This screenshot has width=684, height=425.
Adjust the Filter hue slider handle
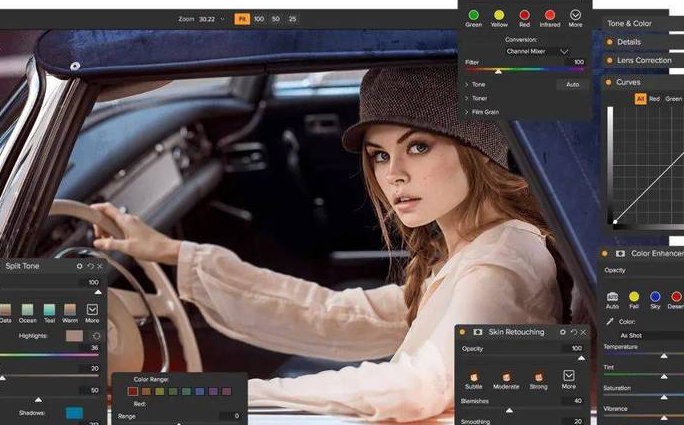[498, 71]
